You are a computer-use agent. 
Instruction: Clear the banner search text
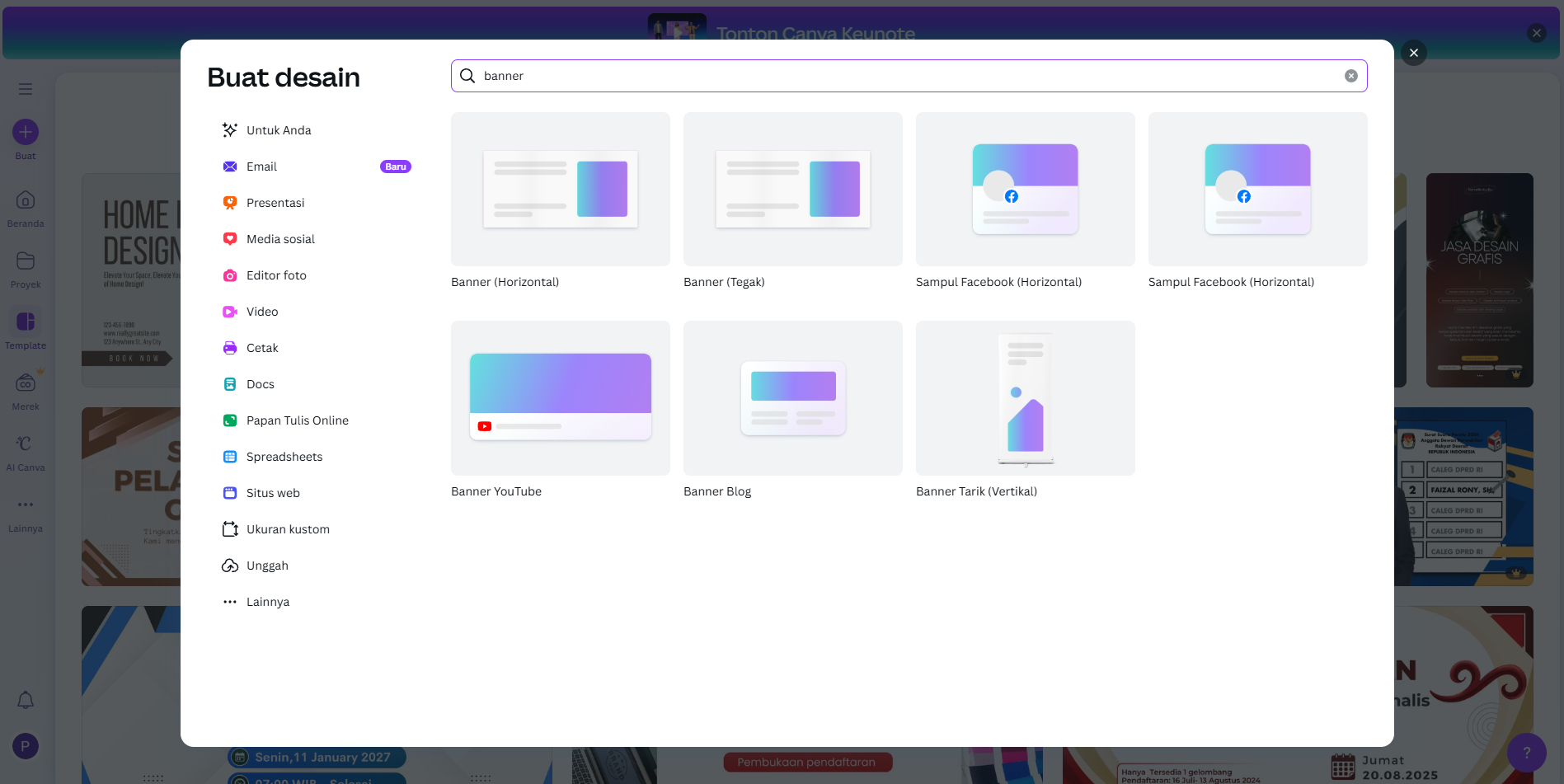(x=1351, y=76)
